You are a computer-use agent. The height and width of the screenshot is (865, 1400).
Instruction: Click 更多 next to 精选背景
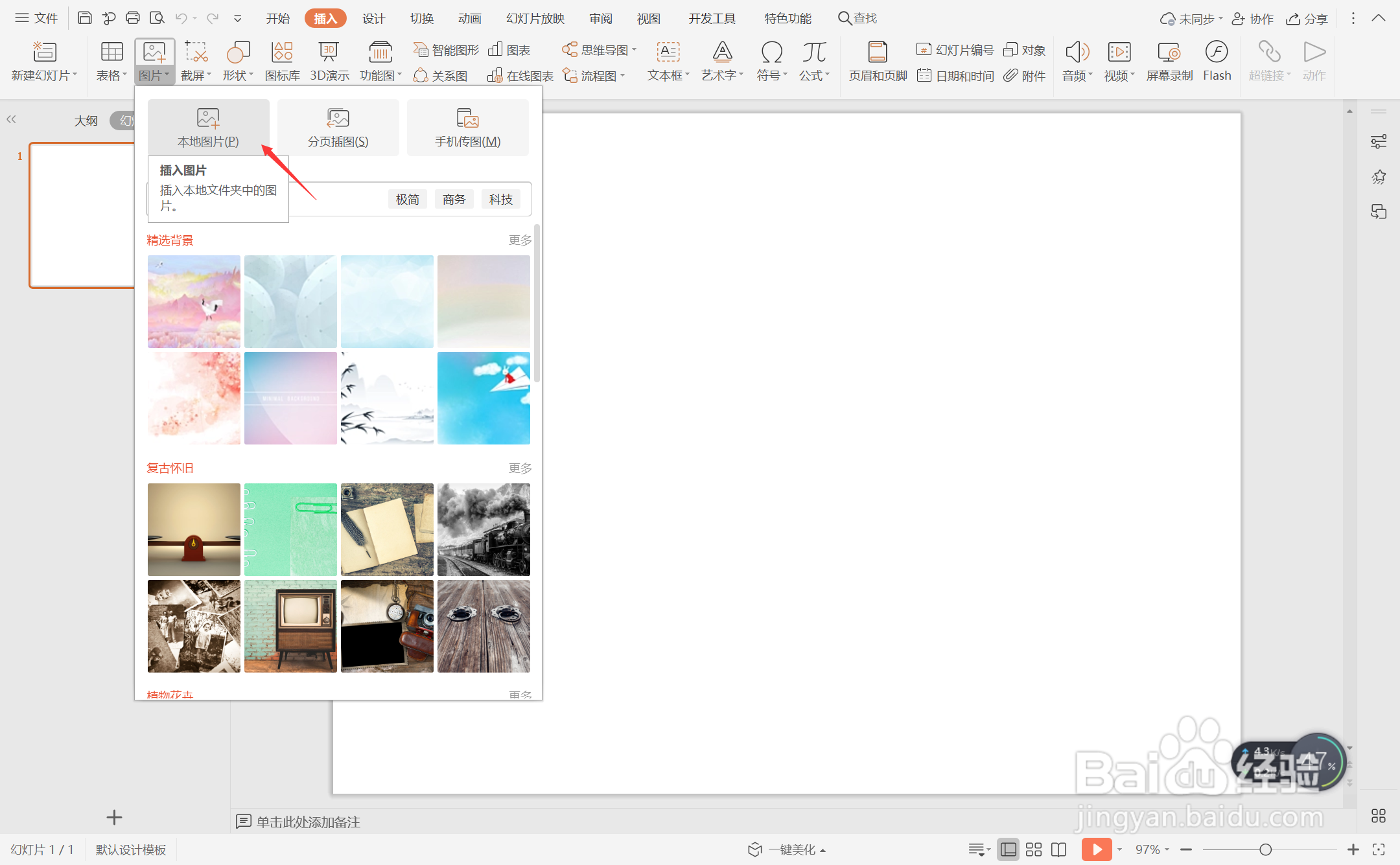tap(520, 240)
